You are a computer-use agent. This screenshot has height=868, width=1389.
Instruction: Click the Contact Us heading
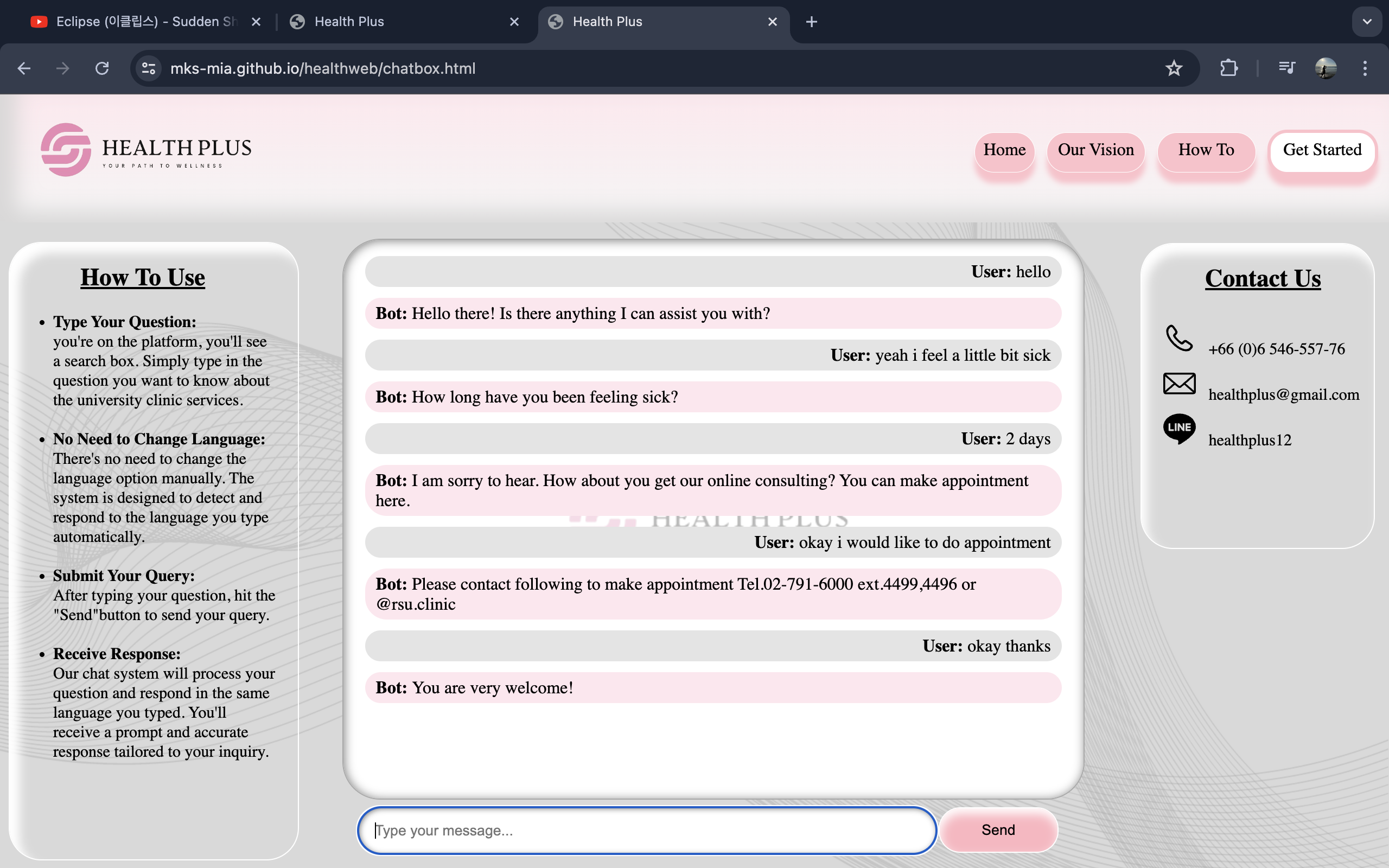pos(1263,278)
